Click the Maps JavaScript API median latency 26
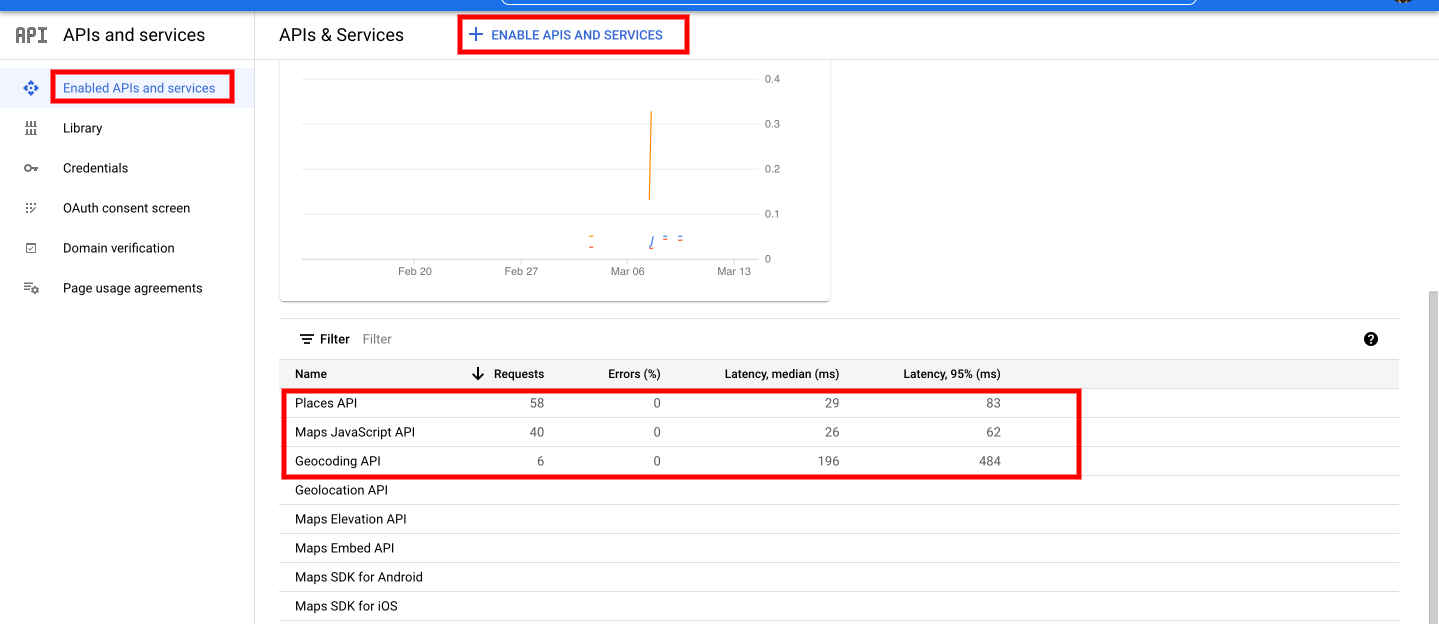The height and width of the screenshot is (624, 1439). tap(832, 432)
